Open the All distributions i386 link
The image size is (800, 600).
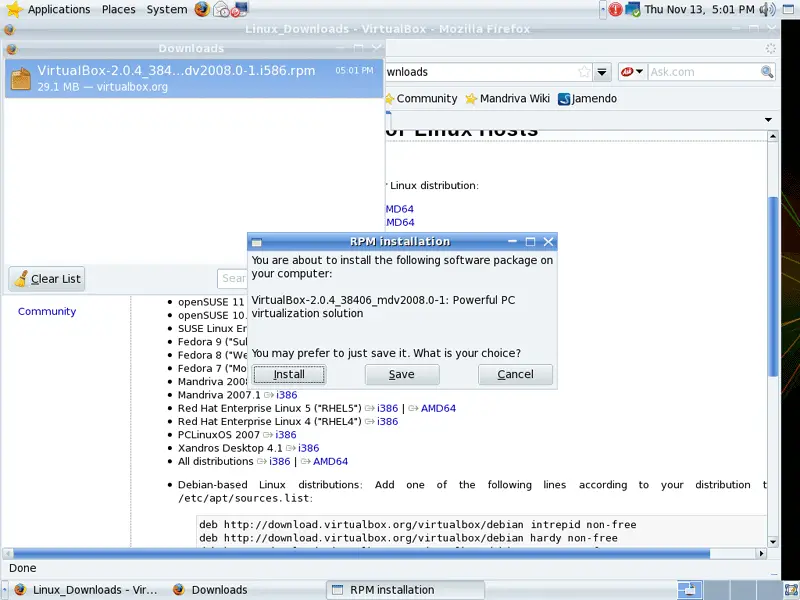coord(280,461)
